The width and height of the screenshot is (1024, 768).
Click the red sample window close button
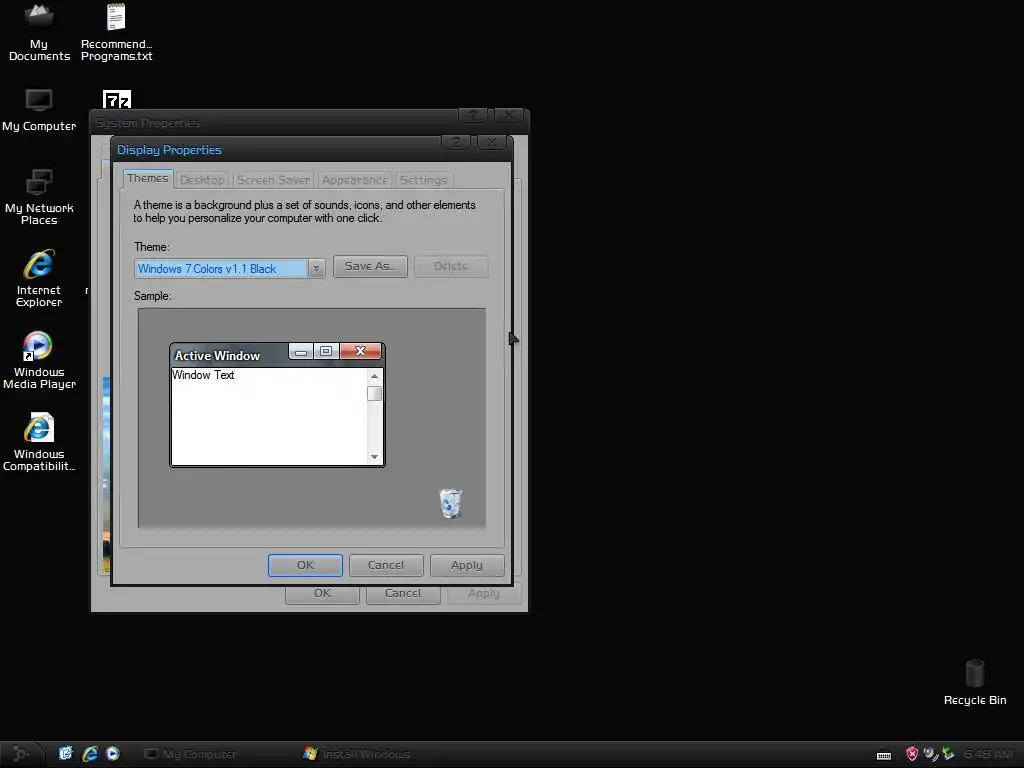[360, 351]
